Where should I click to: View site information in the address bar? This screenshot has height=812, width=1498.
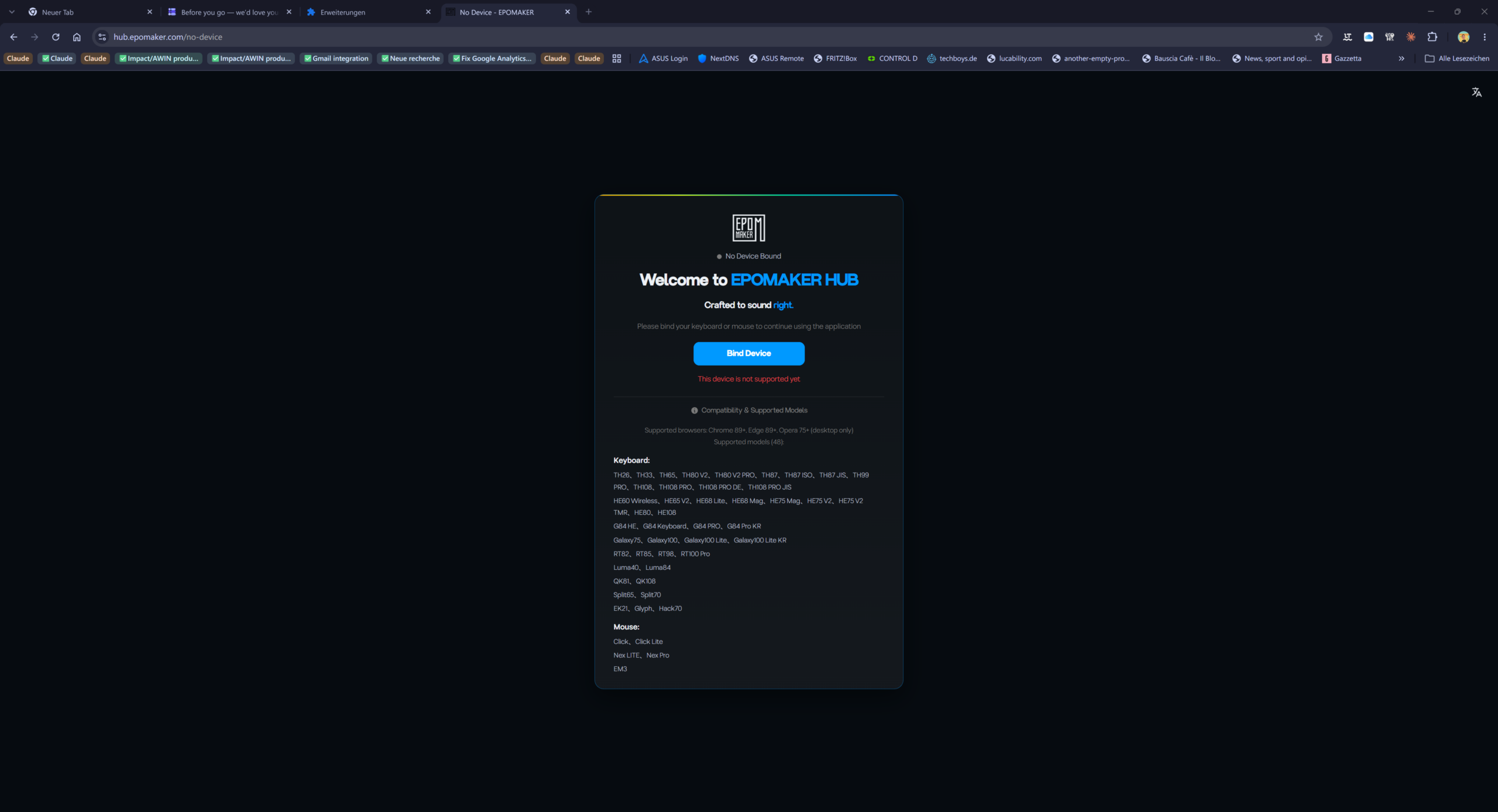102,37
